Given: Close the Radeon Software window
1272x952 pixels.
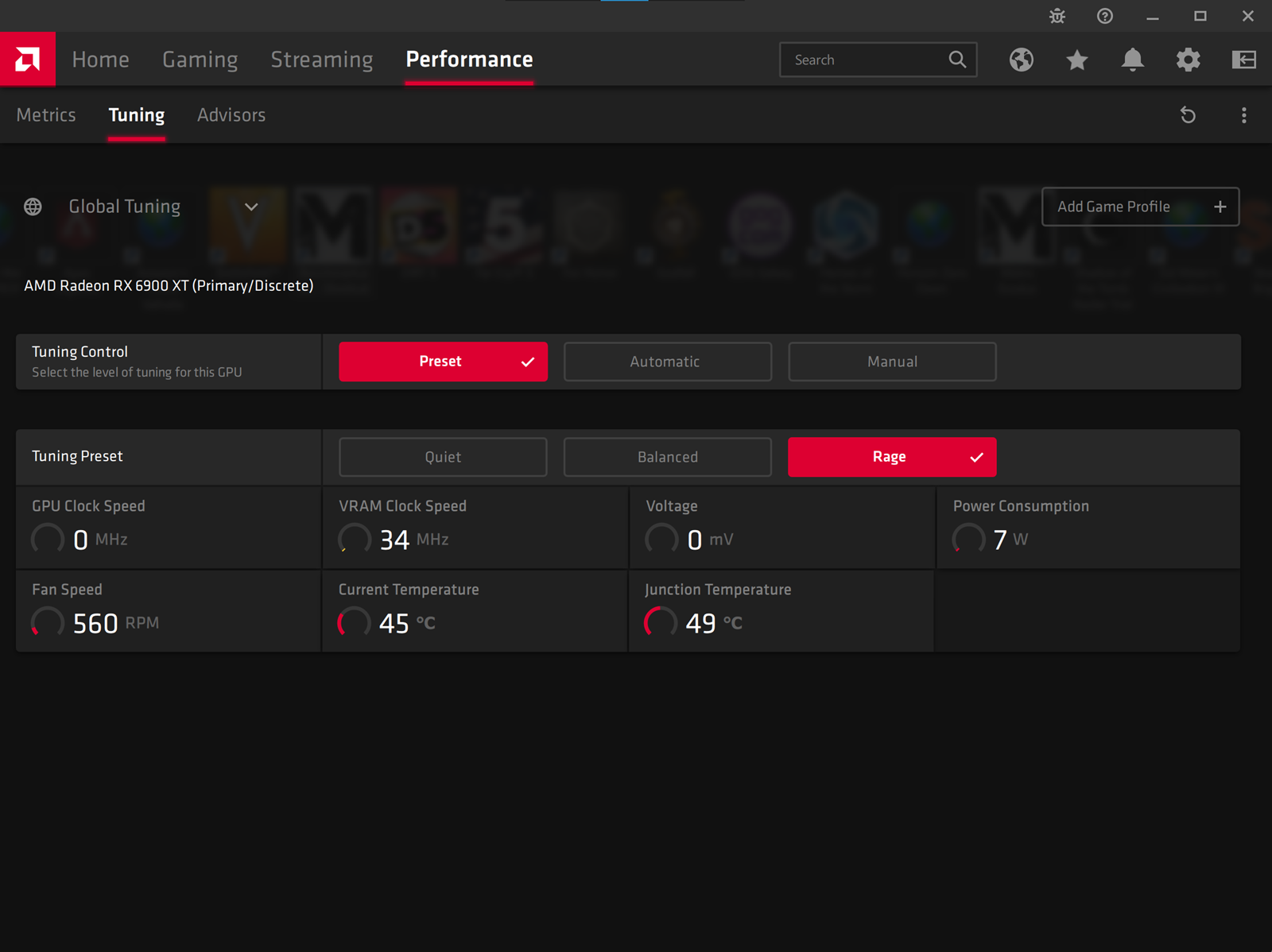Looking at the screenshot, I should 1248,16.
